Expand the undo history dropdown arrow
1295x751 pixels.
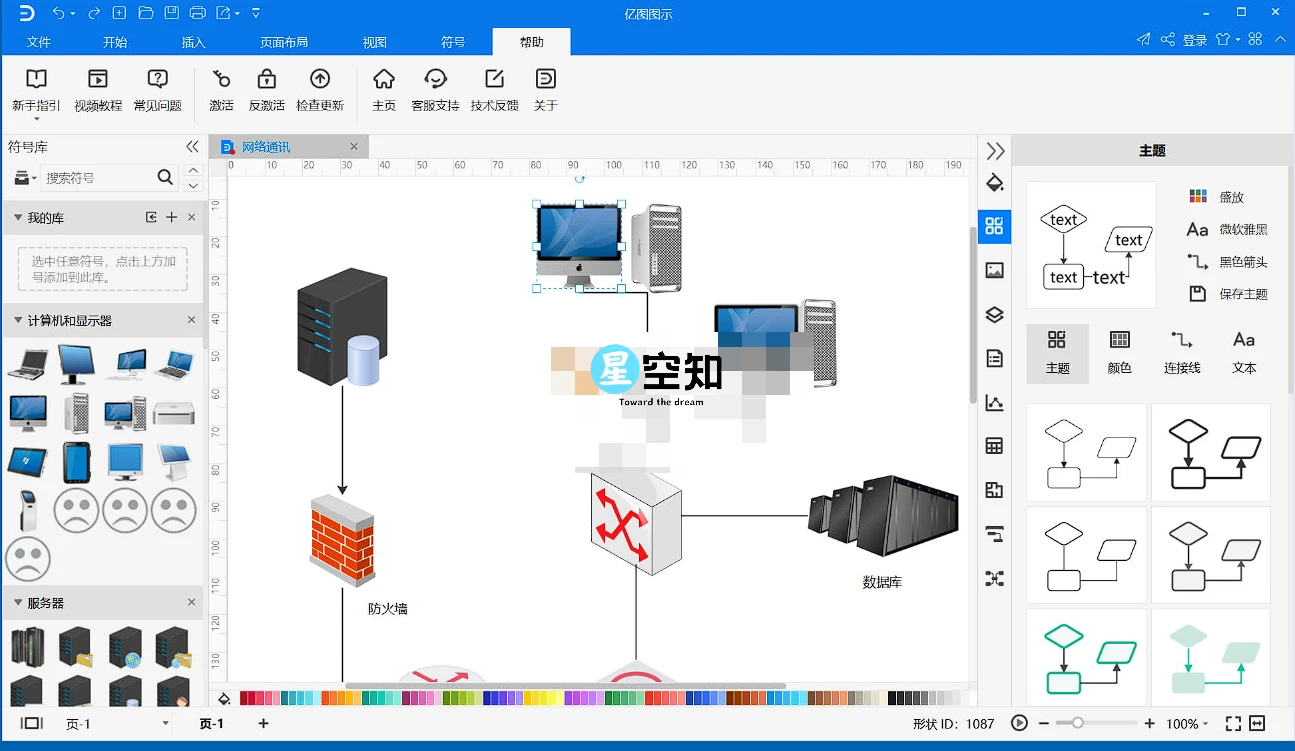pos(73,13)
